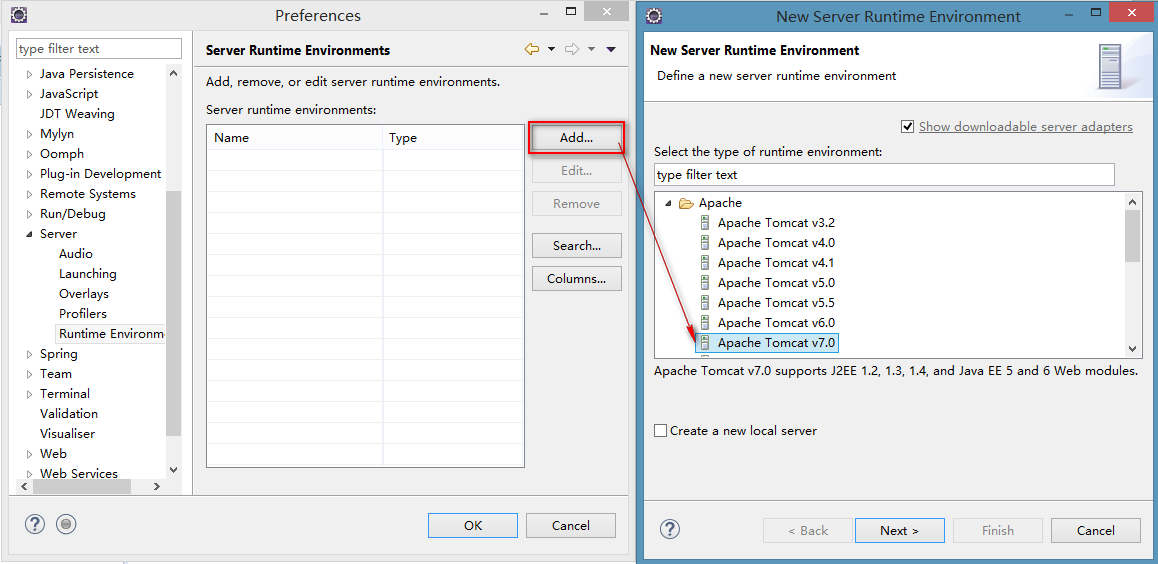Click the Apache Tomcat v4.0 server icon
Image resolution: width=1158 pixels, height=564 pixels.
pyautogui.click(x=705, y=243)
